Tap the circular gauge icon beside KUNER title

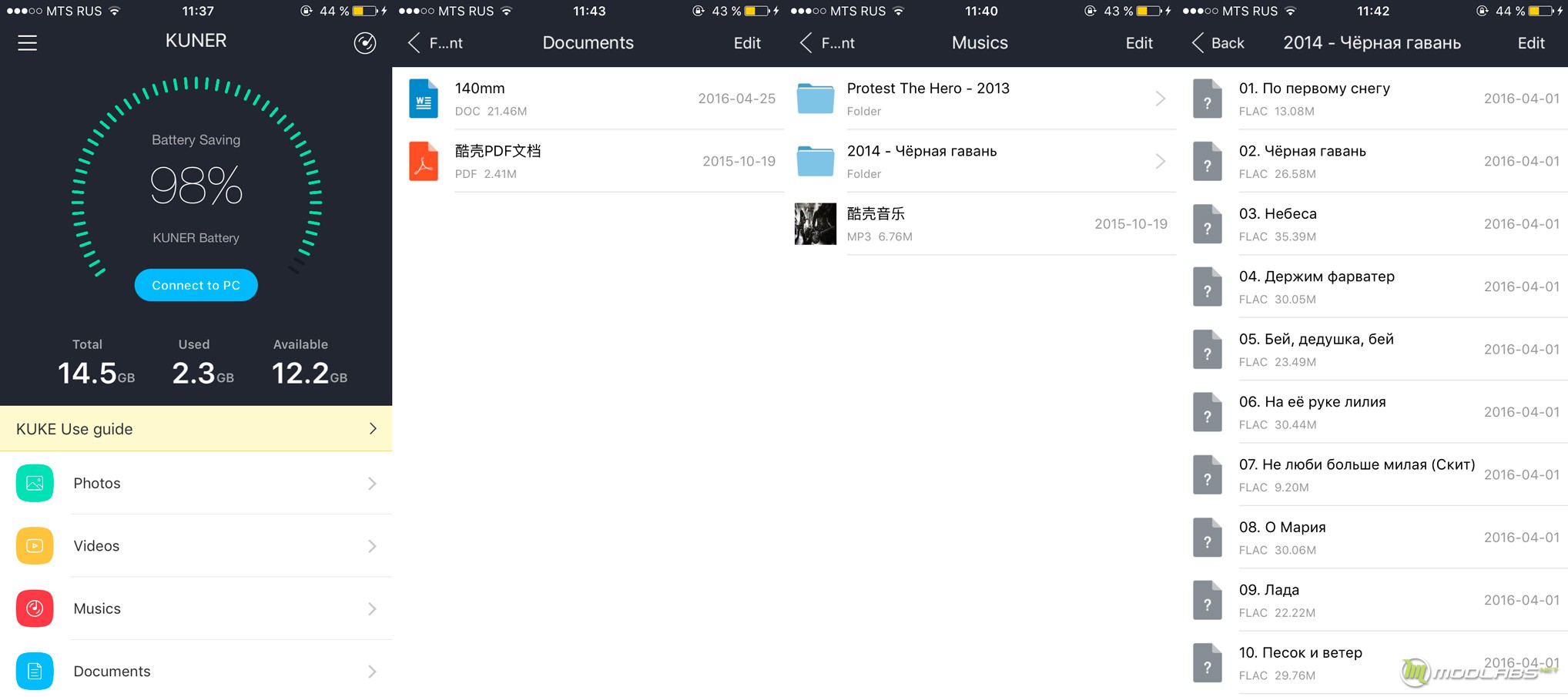tap(365, 43)
